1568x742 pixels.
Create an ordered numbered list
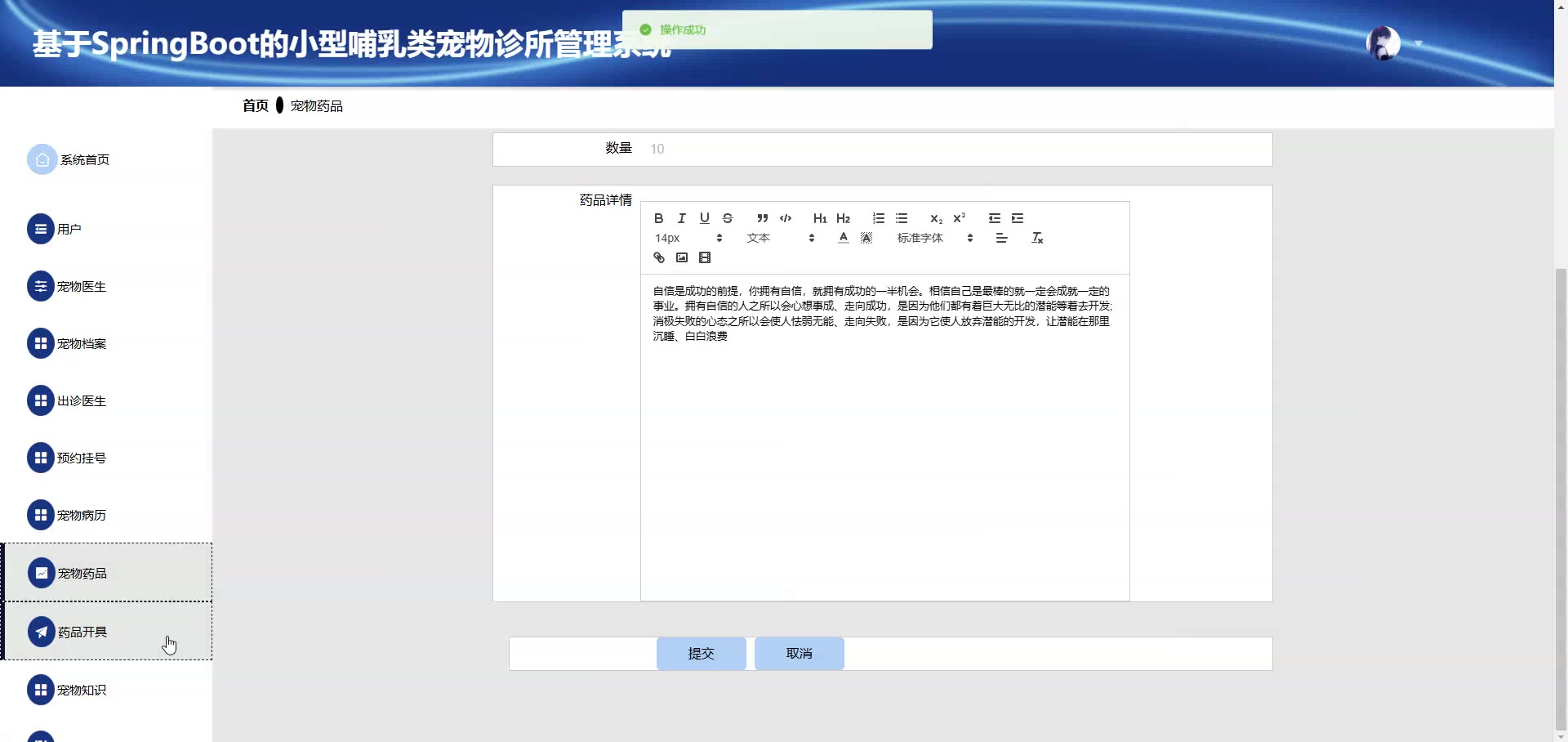879,218
